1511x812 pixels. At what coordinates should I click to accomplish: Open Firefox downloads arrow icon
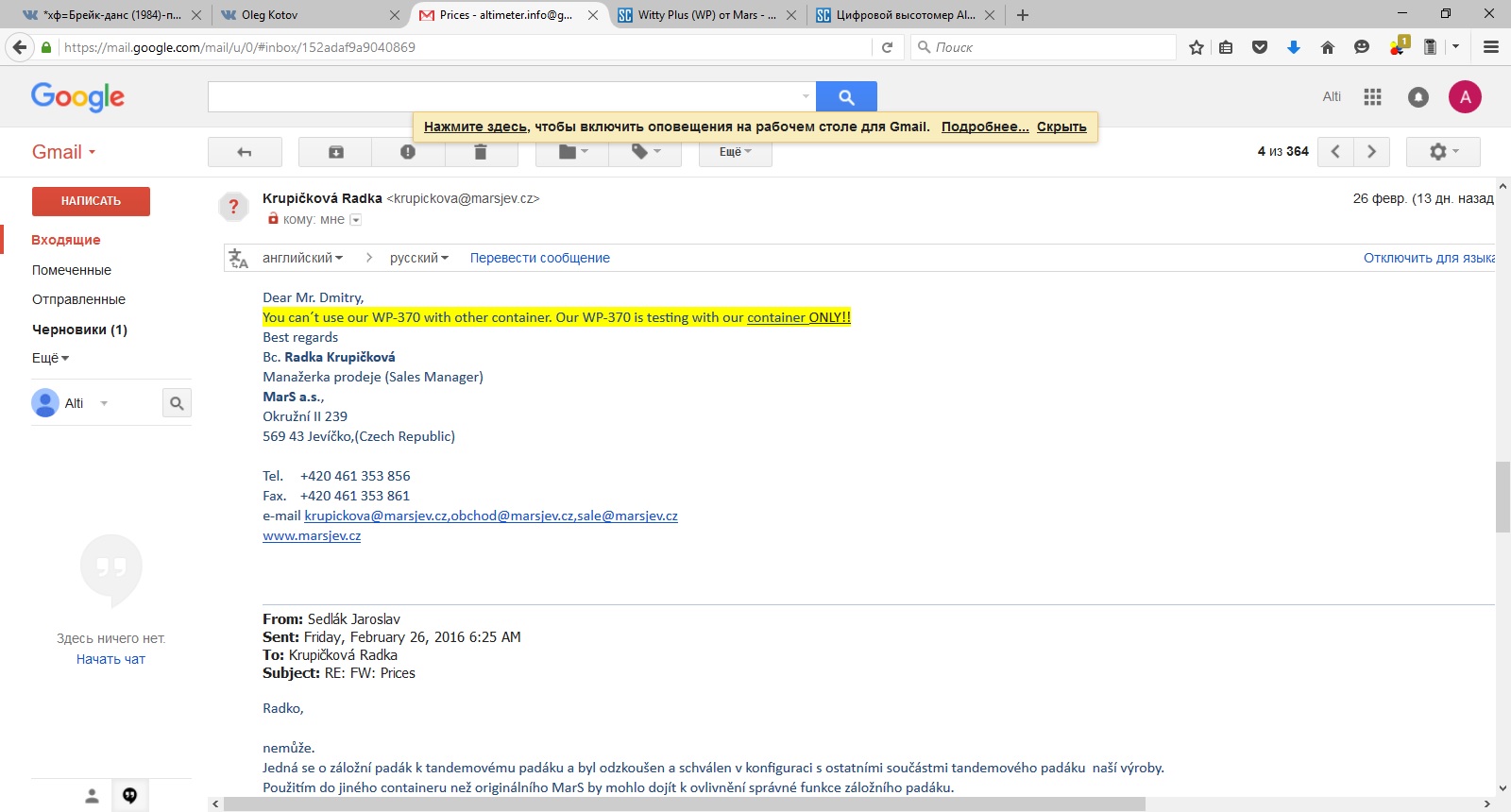pos(1294,47)
